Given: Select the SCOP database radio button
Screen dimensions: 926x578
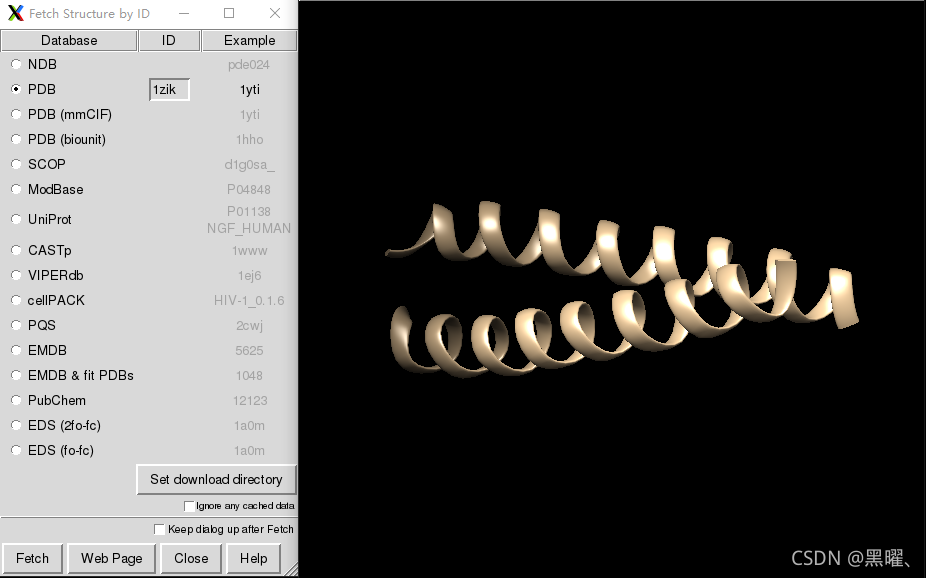Looking at the screenshot, I should (16, 164).
